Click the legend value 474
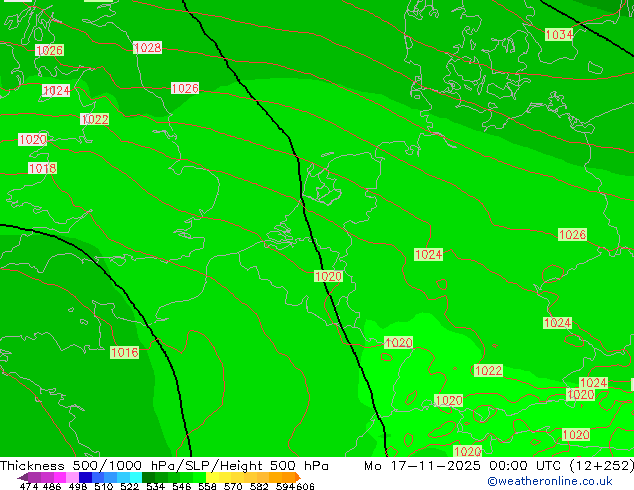This screenshot has height=490, width=634. pyautogui.click(x=29, y=486)
